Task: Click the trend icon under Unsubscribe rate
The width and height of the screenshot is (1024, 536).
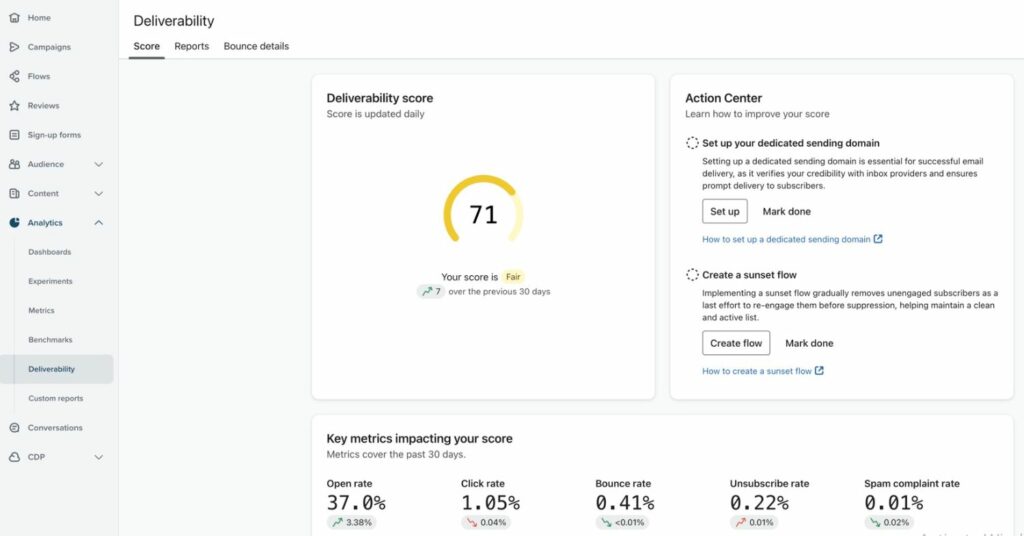Action: tap(741, 522)
